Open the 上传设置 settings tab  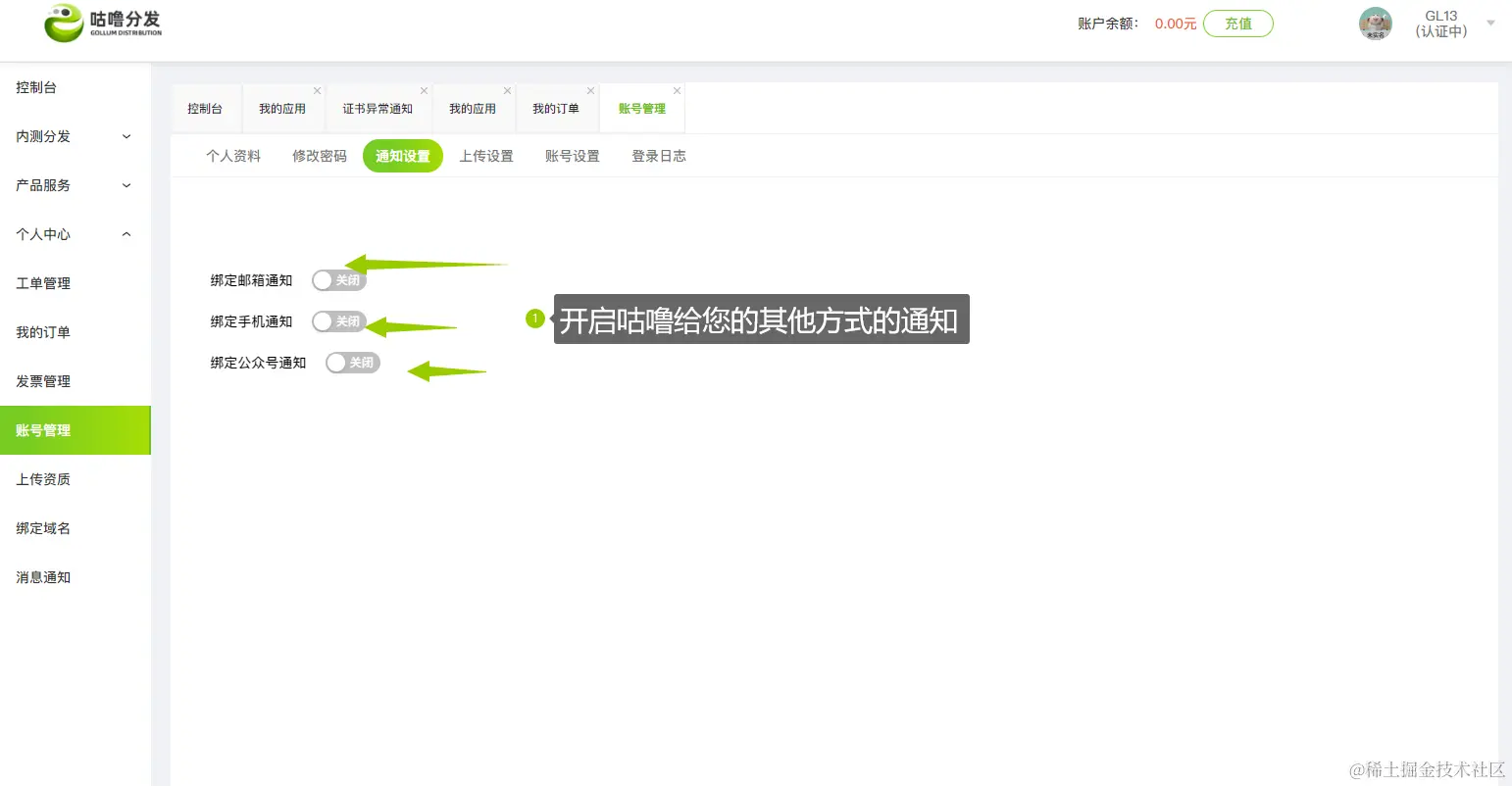point(486,155)
